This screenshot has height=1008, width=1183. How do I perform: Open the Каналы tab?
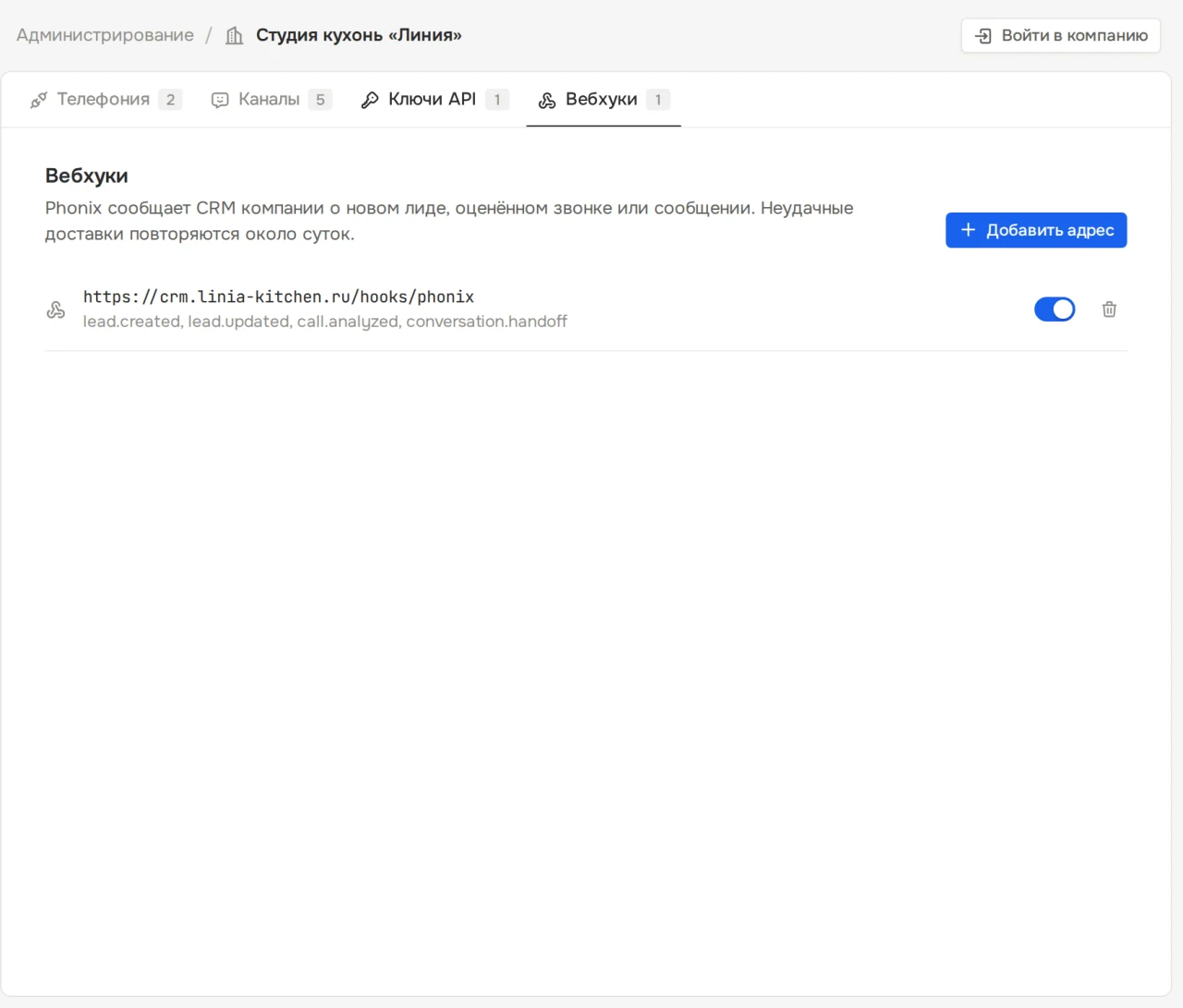pos(271,99)
